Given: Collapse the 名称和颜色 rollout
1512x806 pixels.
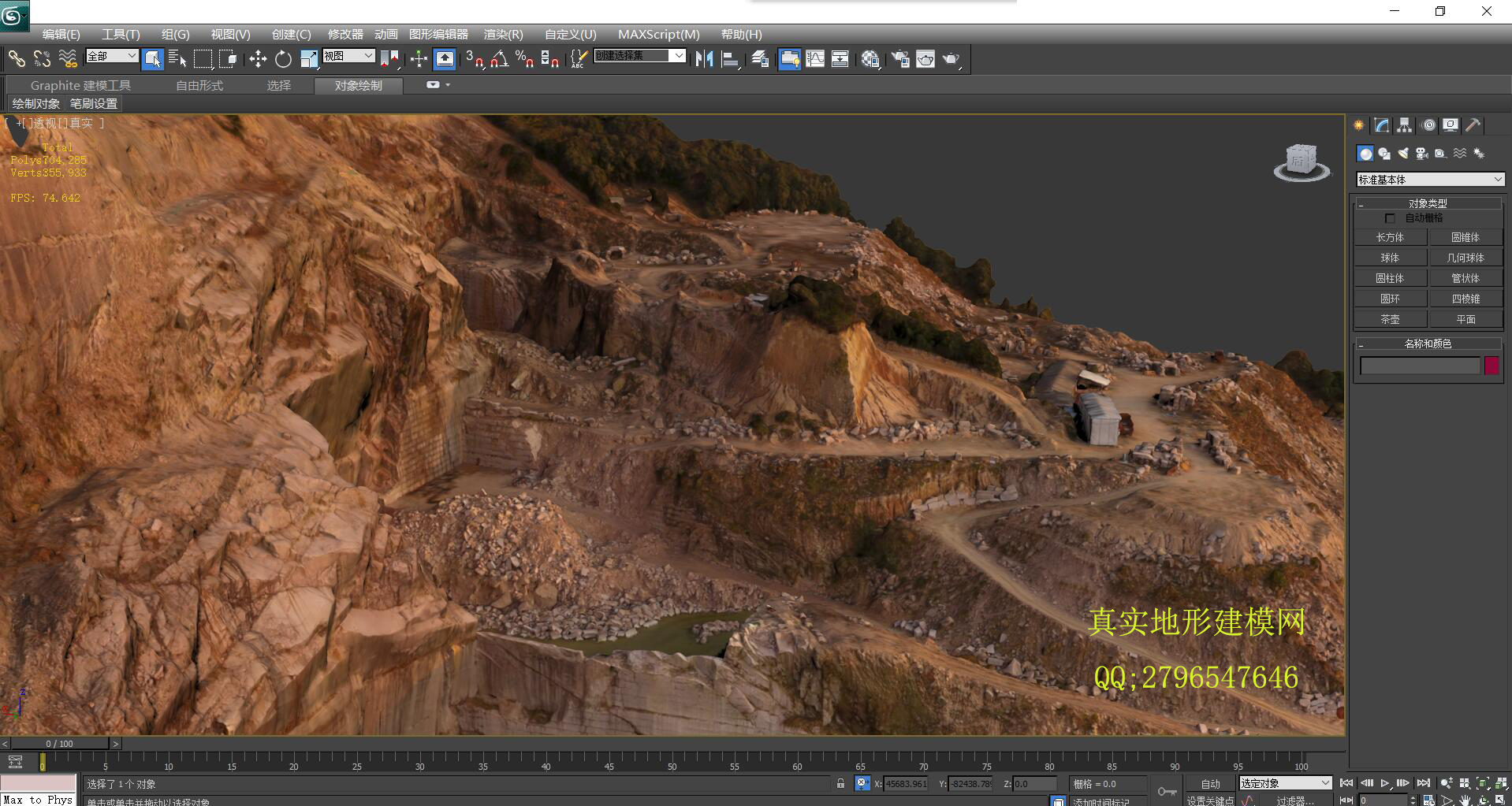Looking at the screenshot, I should pos(1428,344).
